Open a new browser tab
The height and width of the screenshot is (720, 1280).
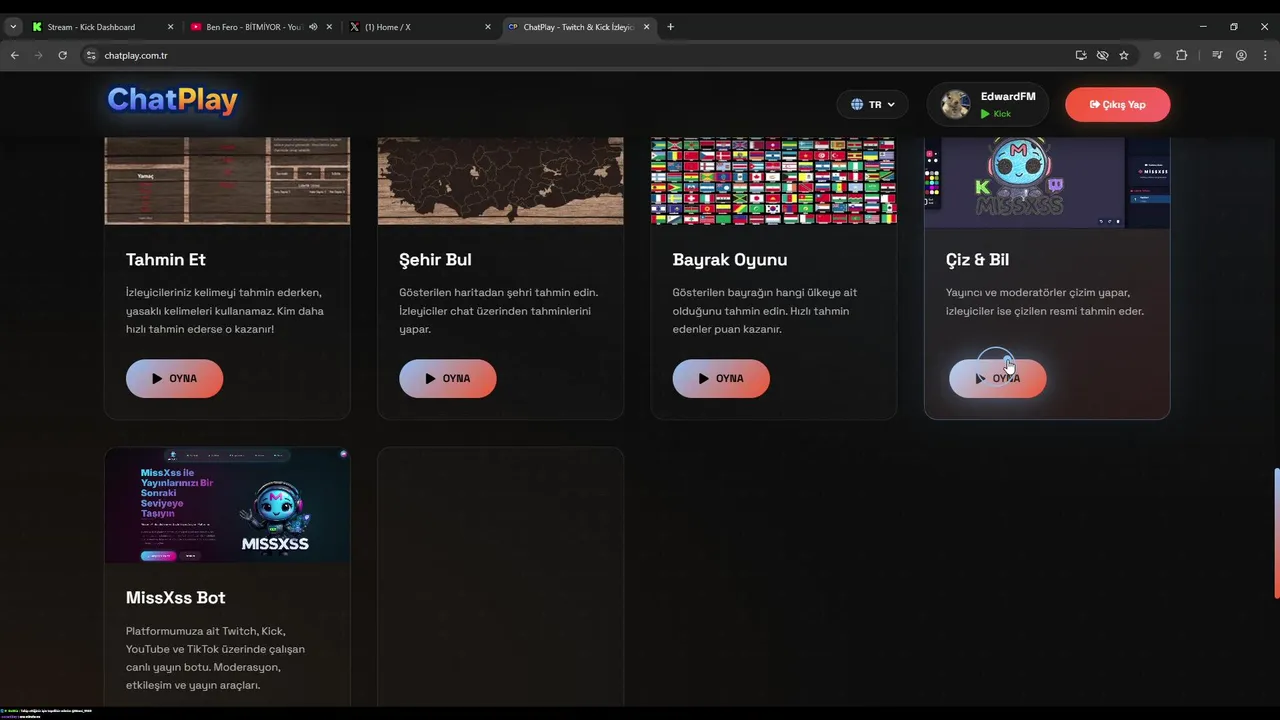[670, 27]
